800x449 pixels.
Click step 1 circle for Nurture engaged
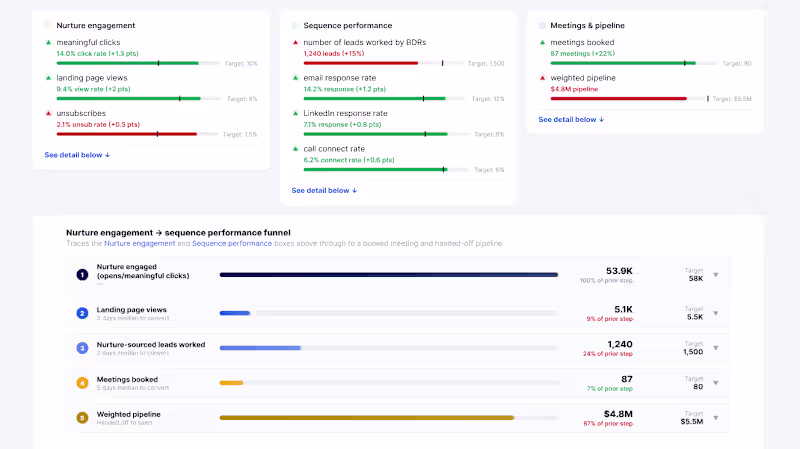82,275
